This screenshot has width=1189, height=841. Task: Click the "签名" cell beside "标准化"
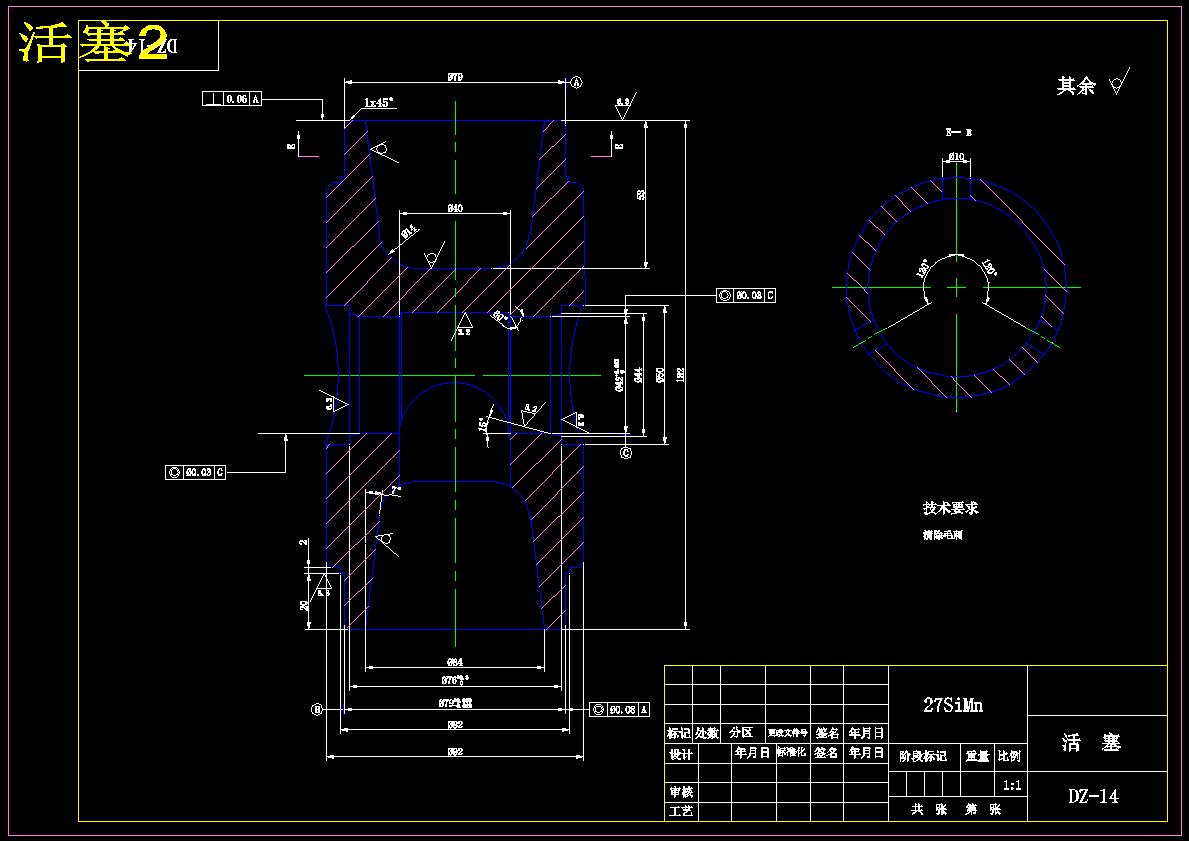[x=827, y=753]
